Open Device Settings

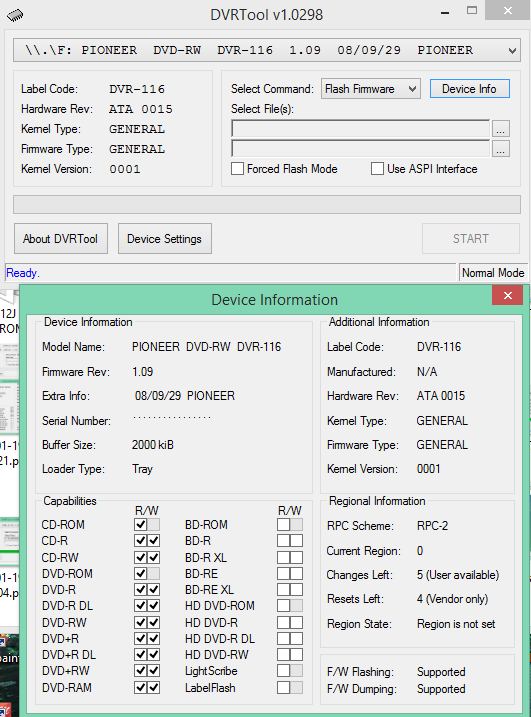tap(165, 239)
